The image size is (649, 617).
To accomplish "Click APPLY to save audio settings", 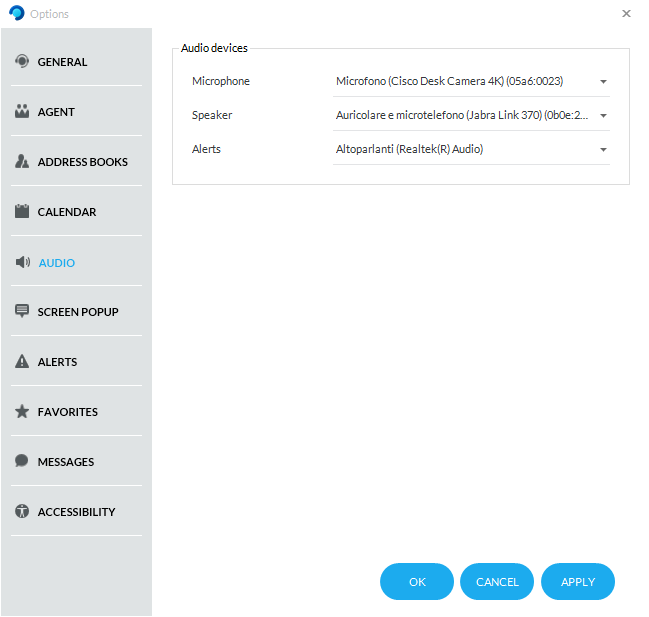I will (x=577, y=582).
